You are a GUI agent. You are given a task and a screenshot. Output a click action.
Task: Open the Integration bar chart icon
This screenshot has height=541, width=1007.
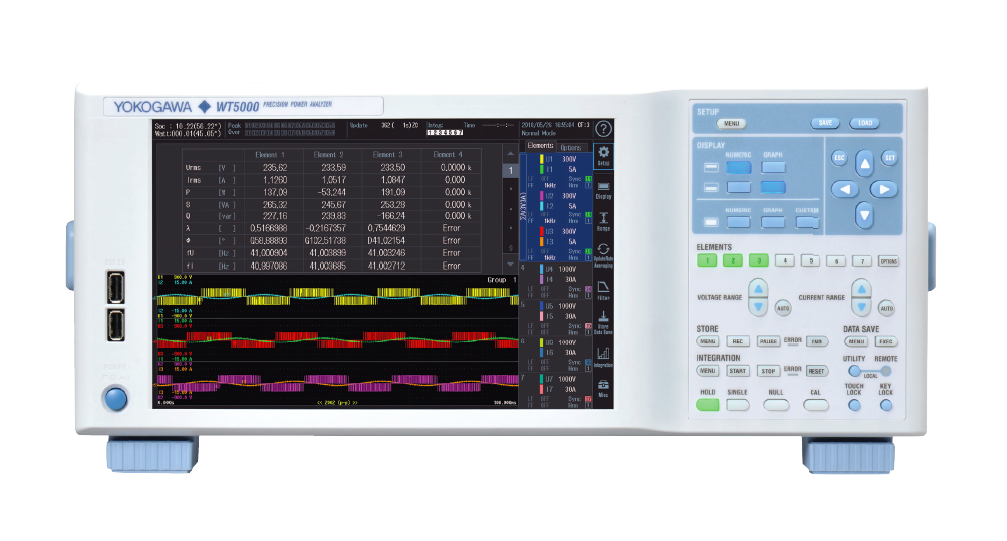point(603,357)
